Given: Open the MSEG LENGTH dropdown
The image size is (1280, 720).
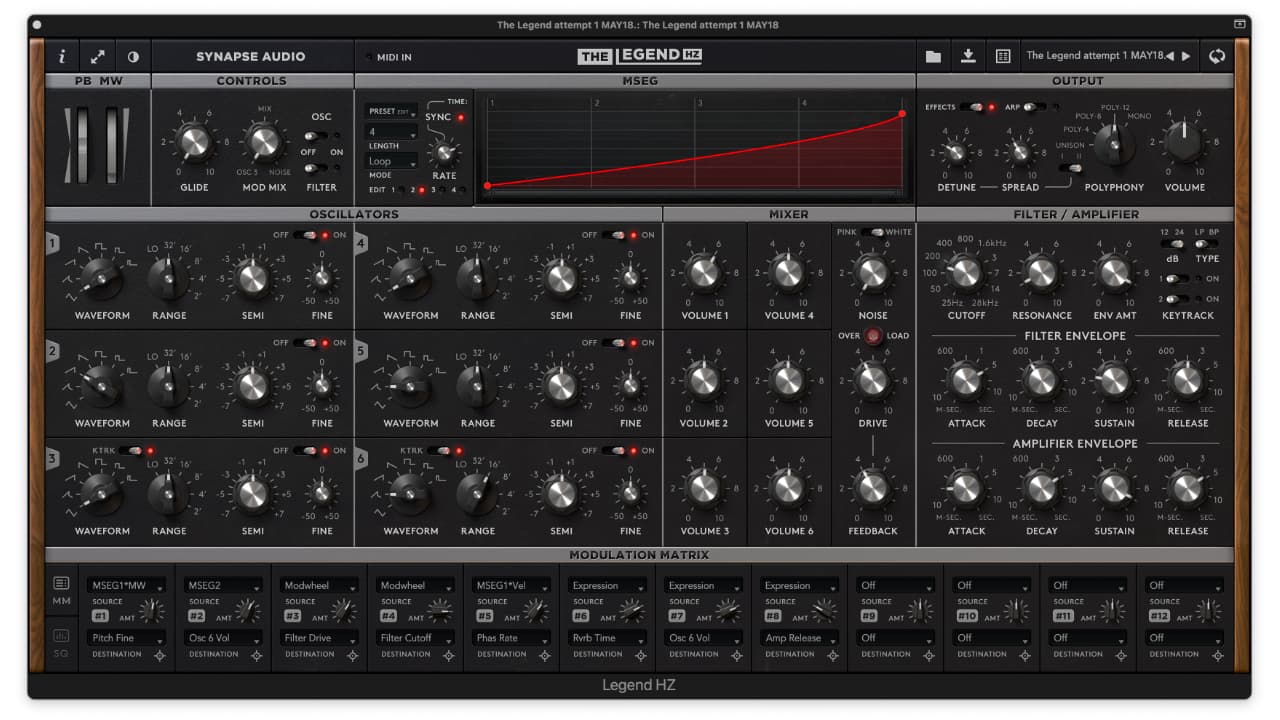Looking at the screenshot, I should (391, 132).
